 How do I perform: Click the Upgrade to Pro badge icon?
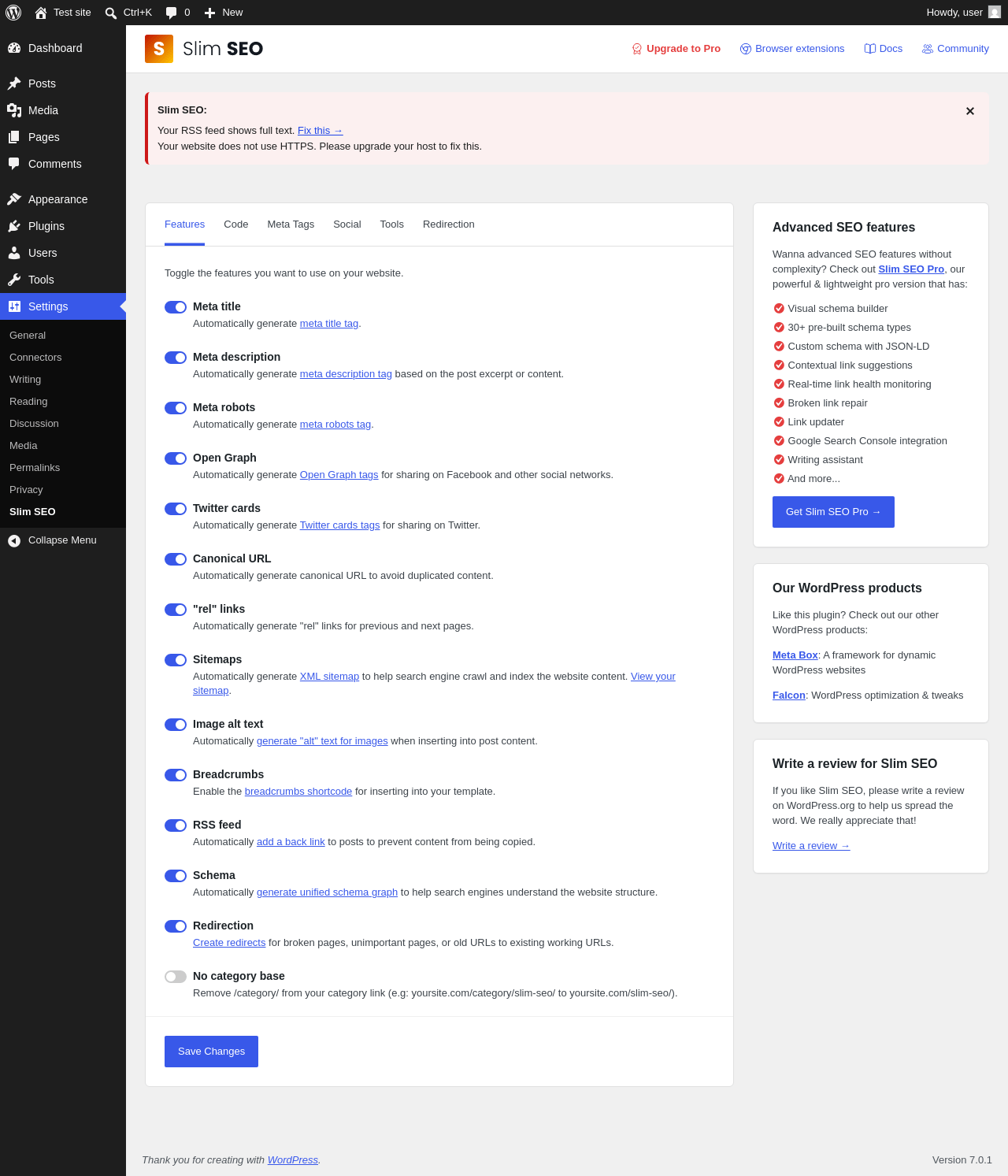point(637,49)
